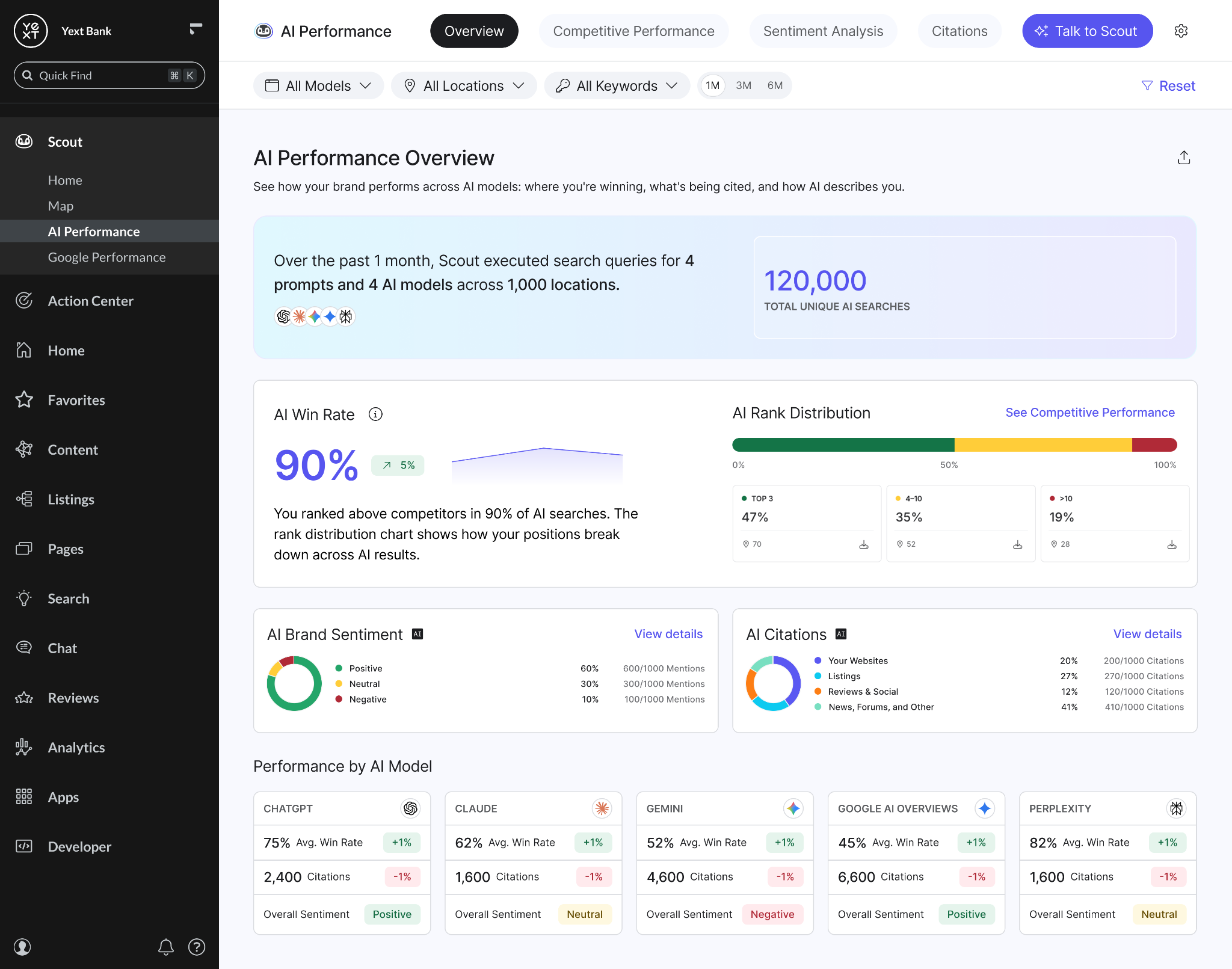Focus the Quick Find search field
The image size is (1232, 969).
click(x=109, y=75)
